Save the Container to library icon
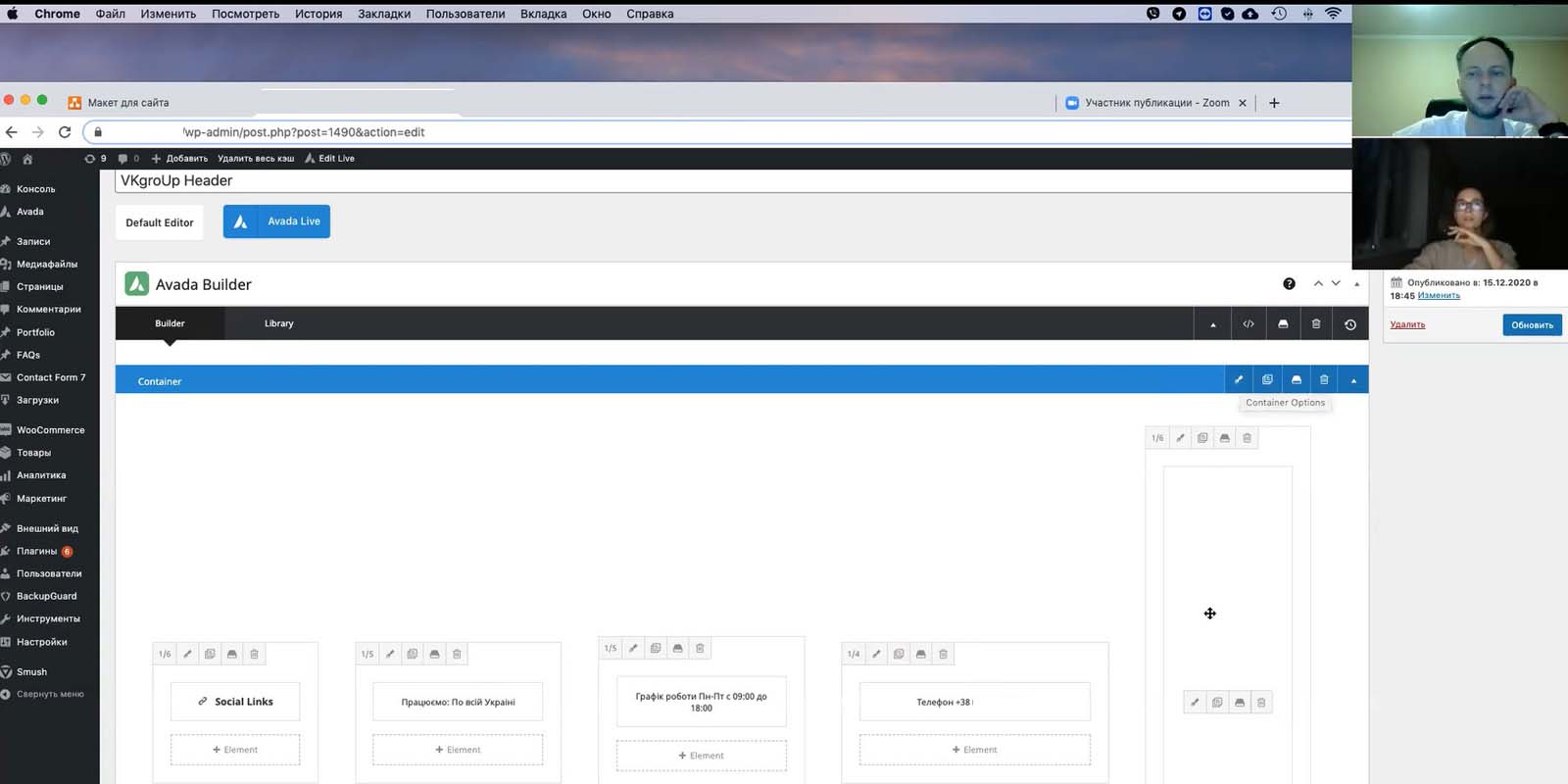This screenshot has height=784, width=1568. (1297, 379)
